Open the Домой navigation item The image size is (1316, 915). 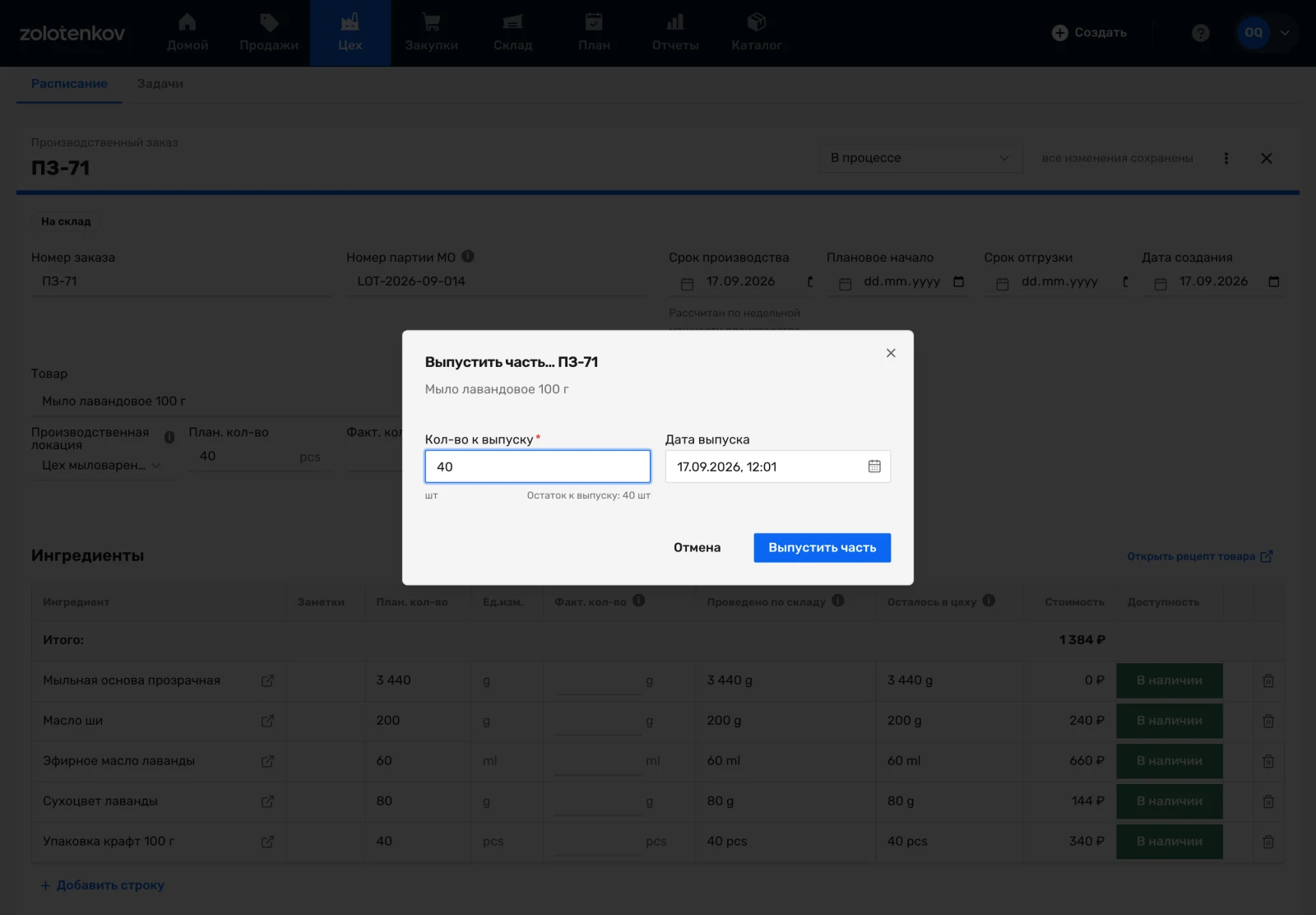(x=188, y=33)
